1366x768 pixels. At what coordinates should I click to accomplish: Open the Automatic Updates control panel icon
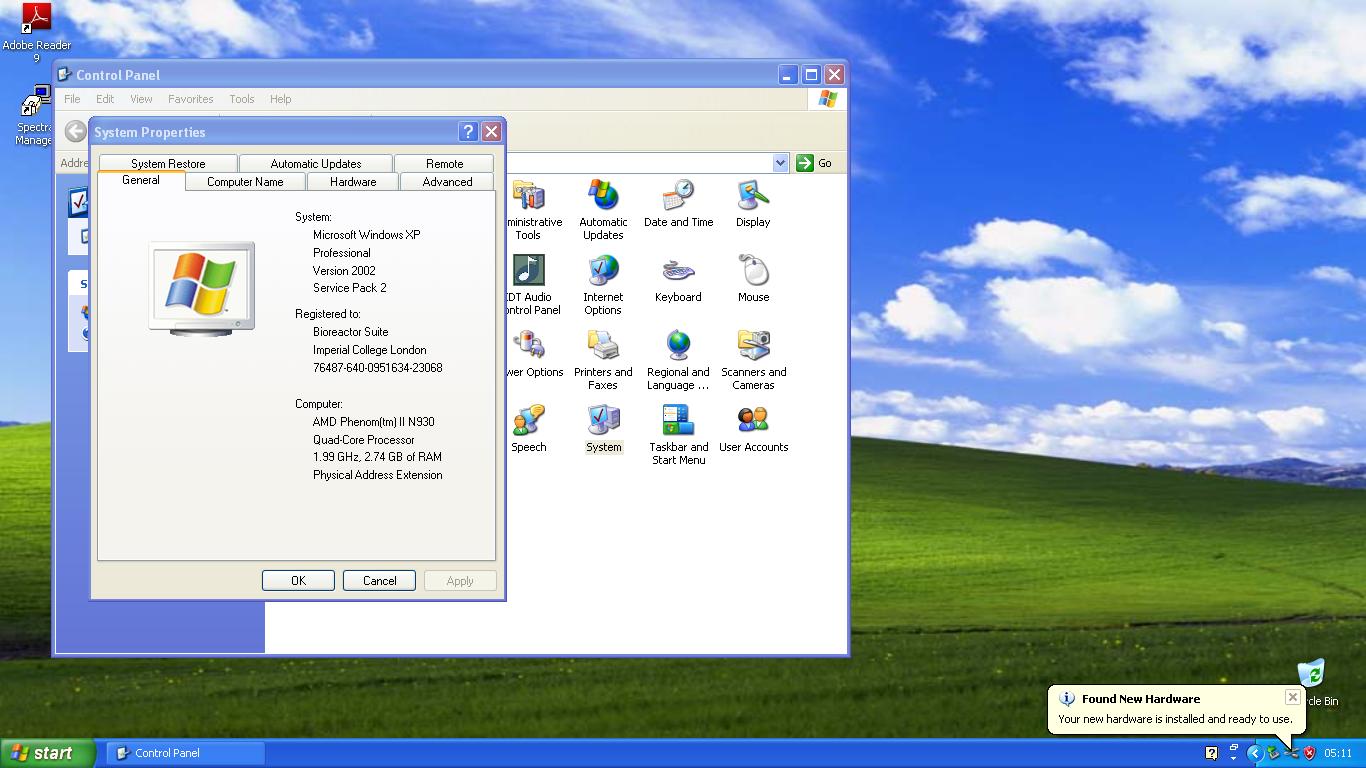(x=603, y=210)
